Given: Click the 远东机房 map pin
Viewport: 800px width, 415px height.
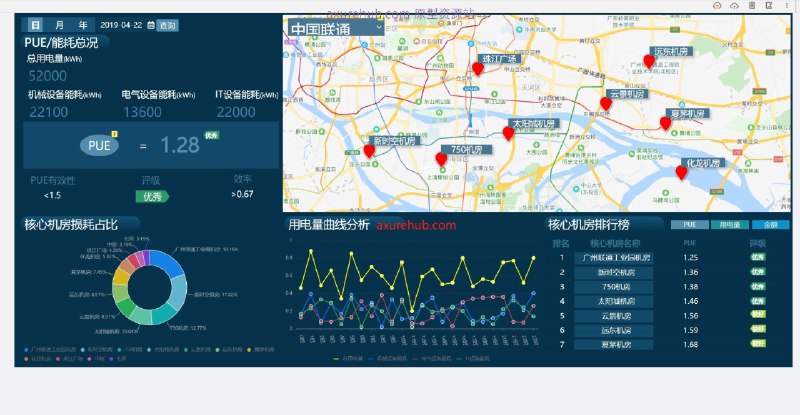Looking at the screenshot, I should [649, 62].
